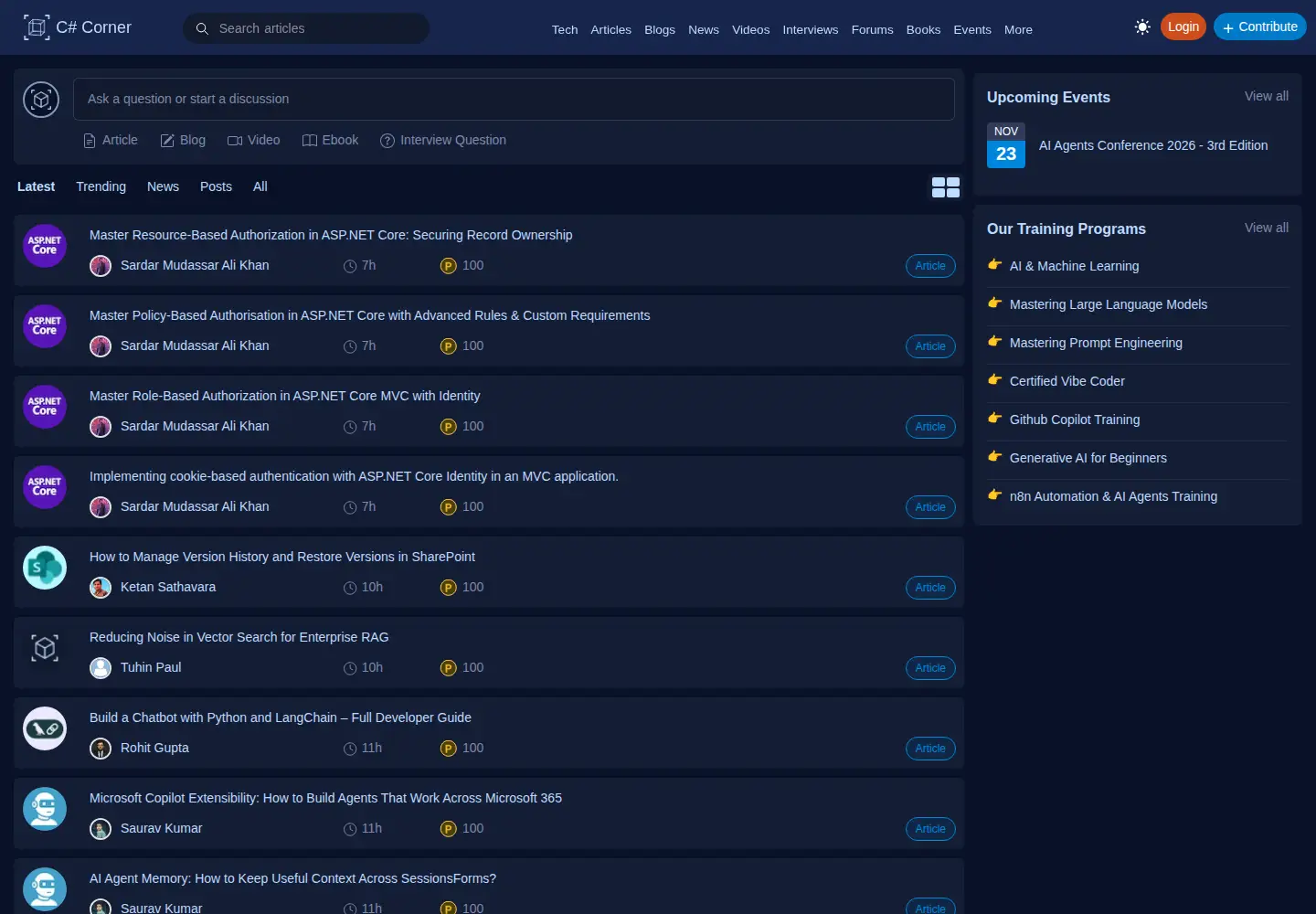
Task: Create a new Ebook
Action: [x=330, y=140]
